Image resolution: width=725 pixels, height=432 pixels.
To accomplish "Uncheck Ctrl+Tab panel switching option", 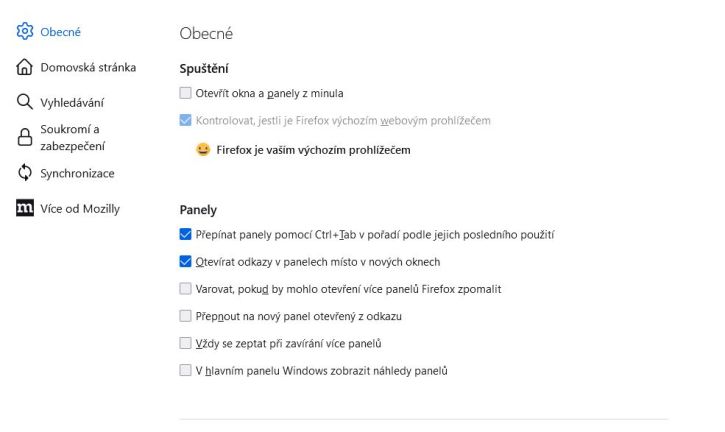I will tap(185, 234).
